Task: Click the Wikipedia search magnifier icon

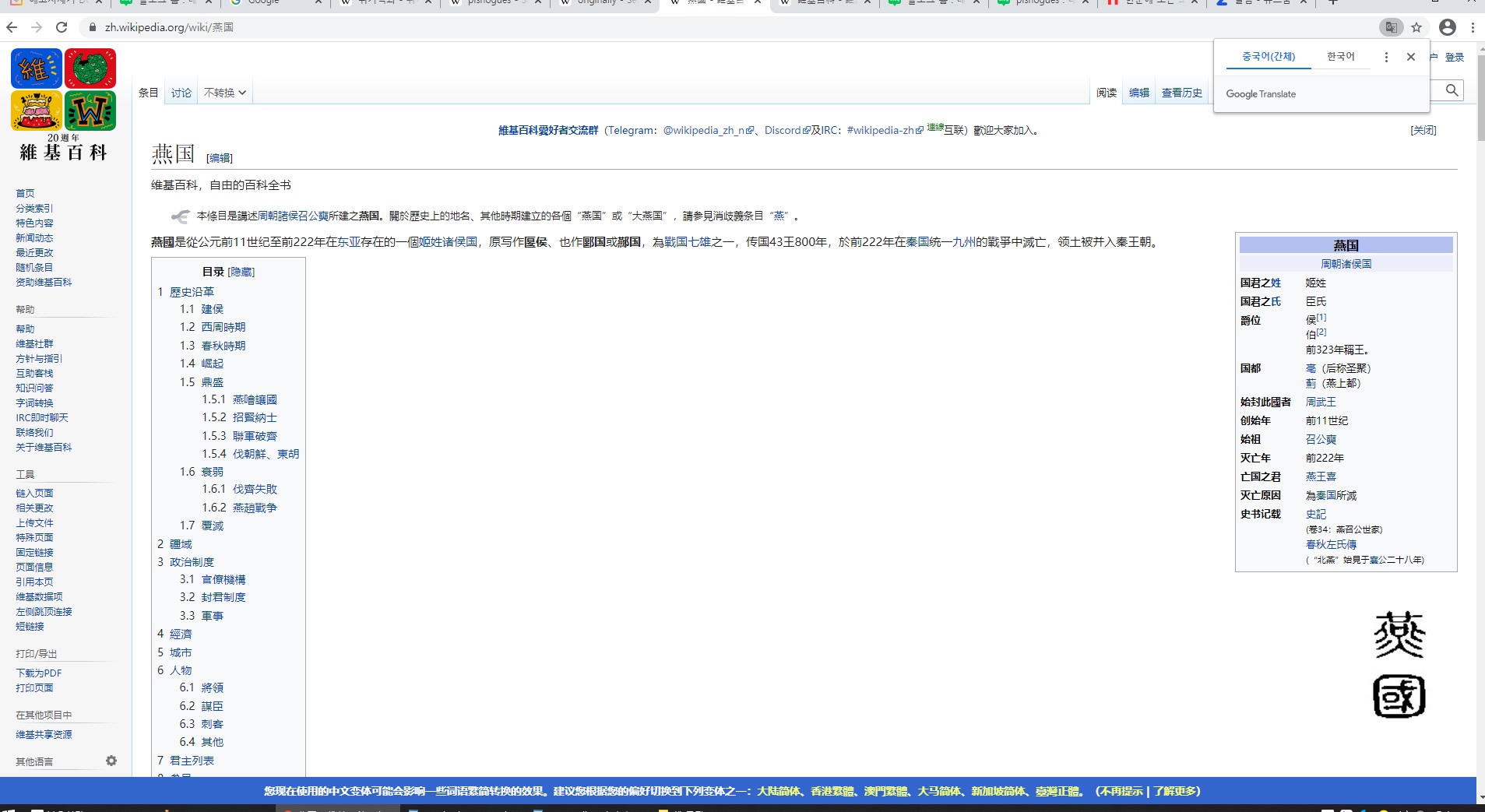Action: coord(1452,90)
